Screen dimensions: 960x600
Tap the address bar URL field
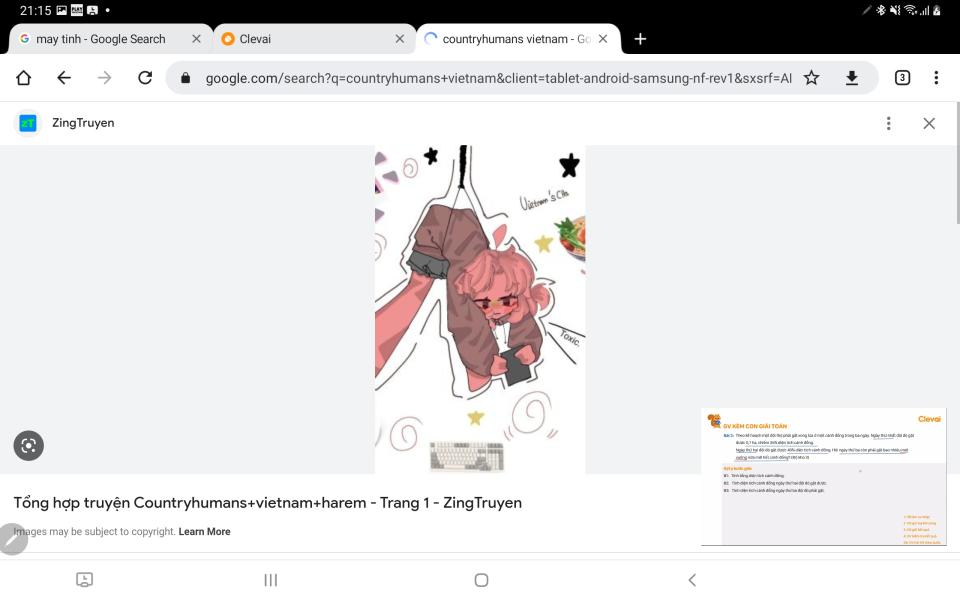coord(497,78)
